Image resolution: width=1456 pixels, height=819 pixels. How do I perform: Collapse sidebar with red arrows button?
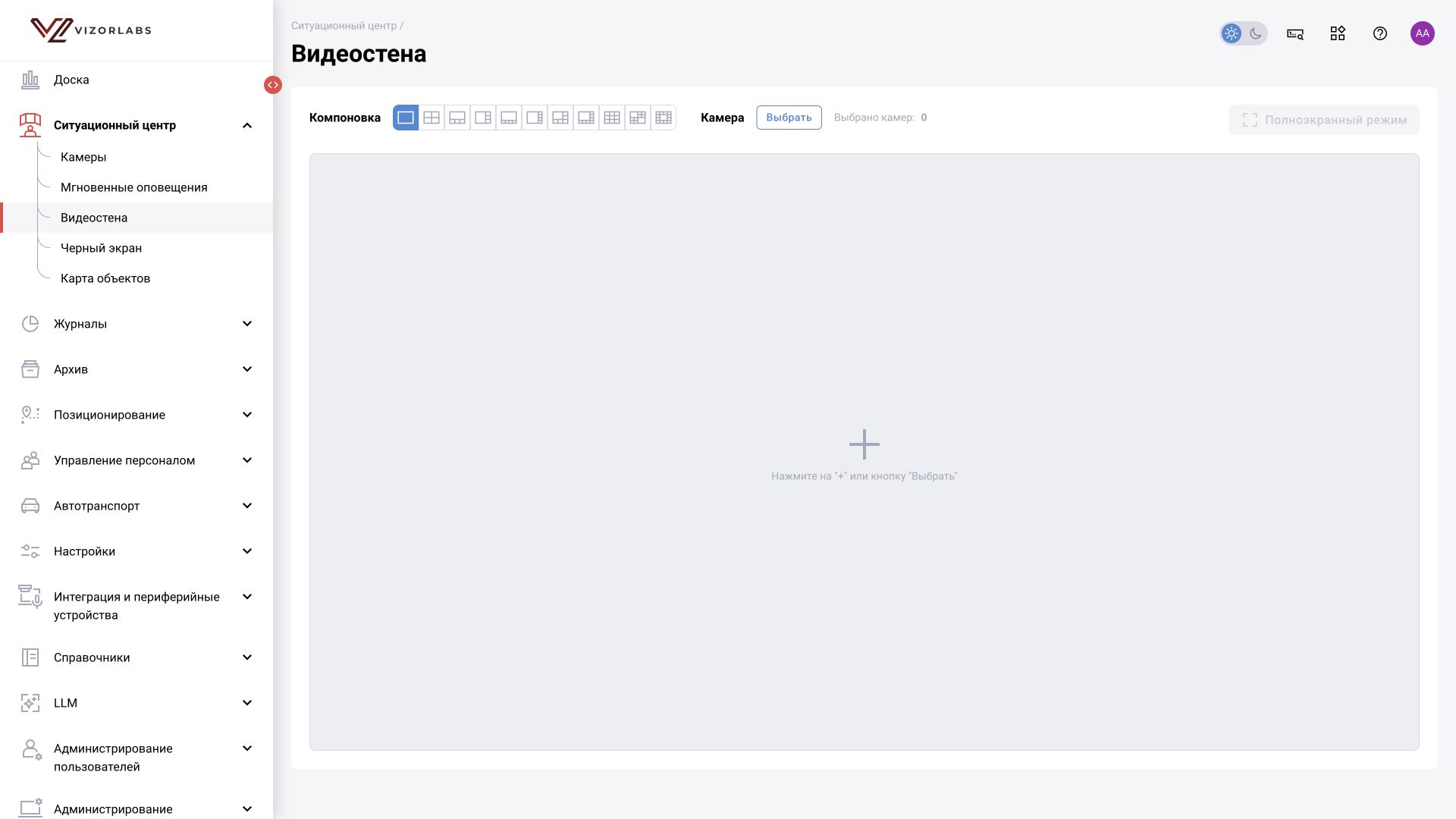[x=273, y=85]
